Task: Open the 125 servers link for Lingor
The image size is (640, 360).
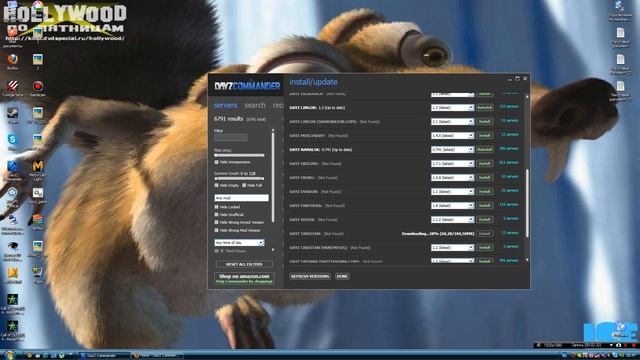Action: 509,107
